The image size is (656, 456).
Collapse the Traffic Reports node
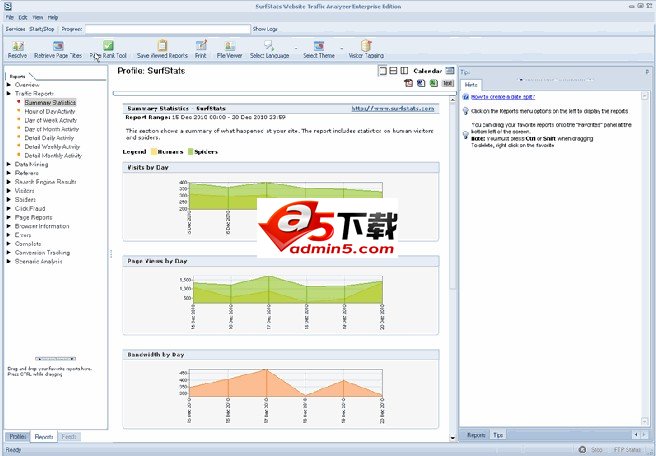coord(9,93)
